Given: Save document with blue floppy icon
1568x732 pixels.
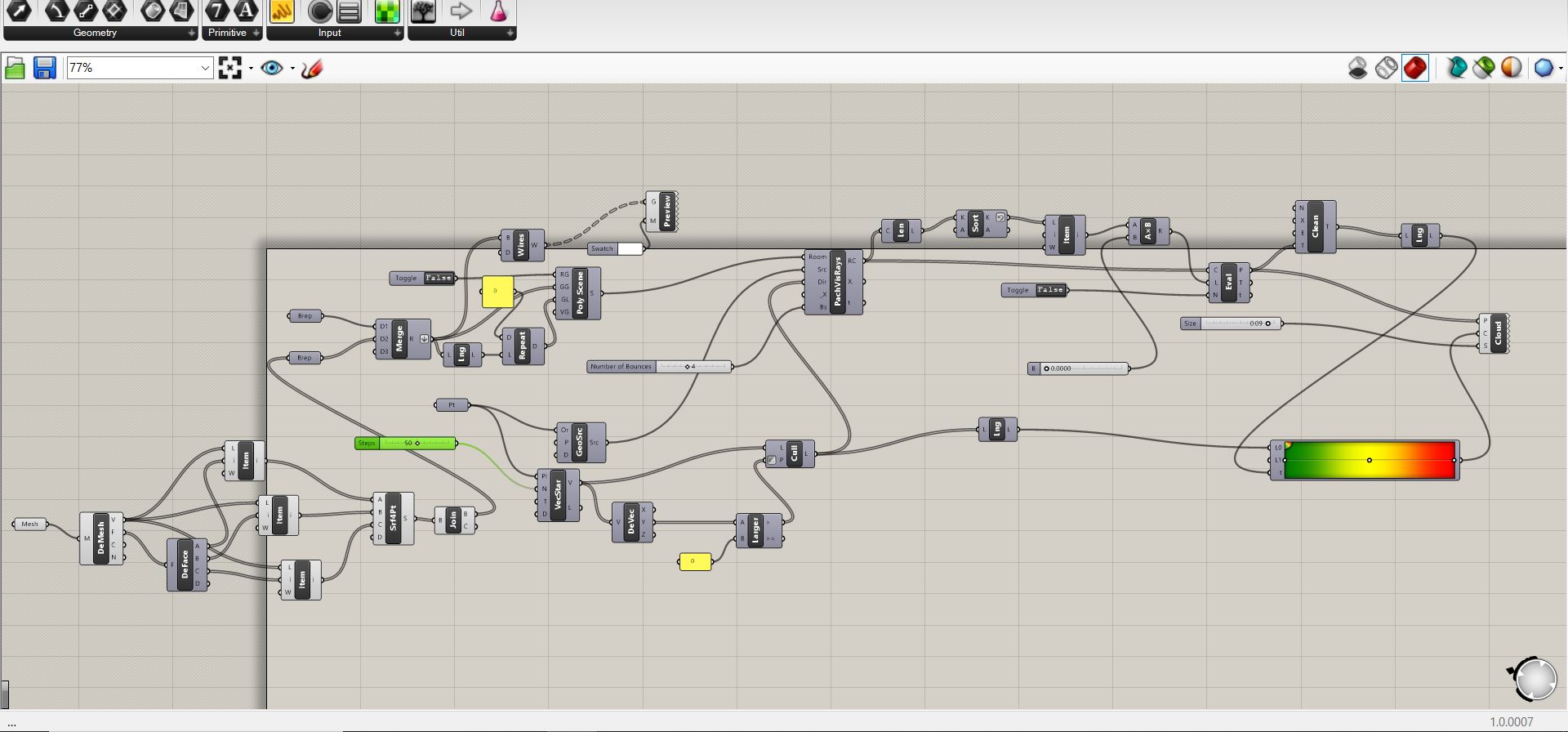Looking at the screenshot, I should point(44,68).
